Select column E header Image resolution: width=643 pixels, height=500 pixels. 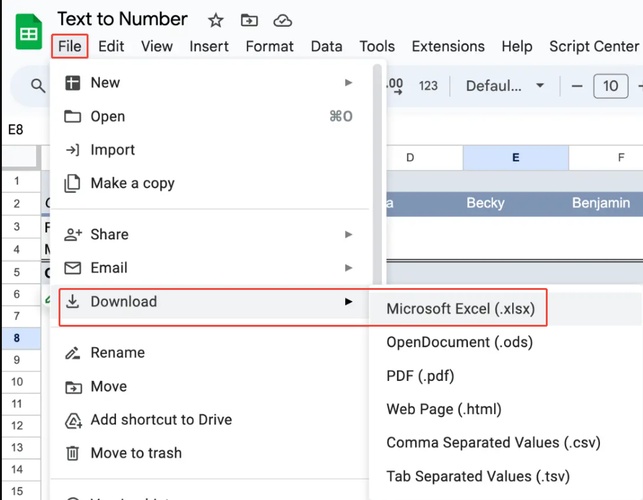[x=516, y=158]
